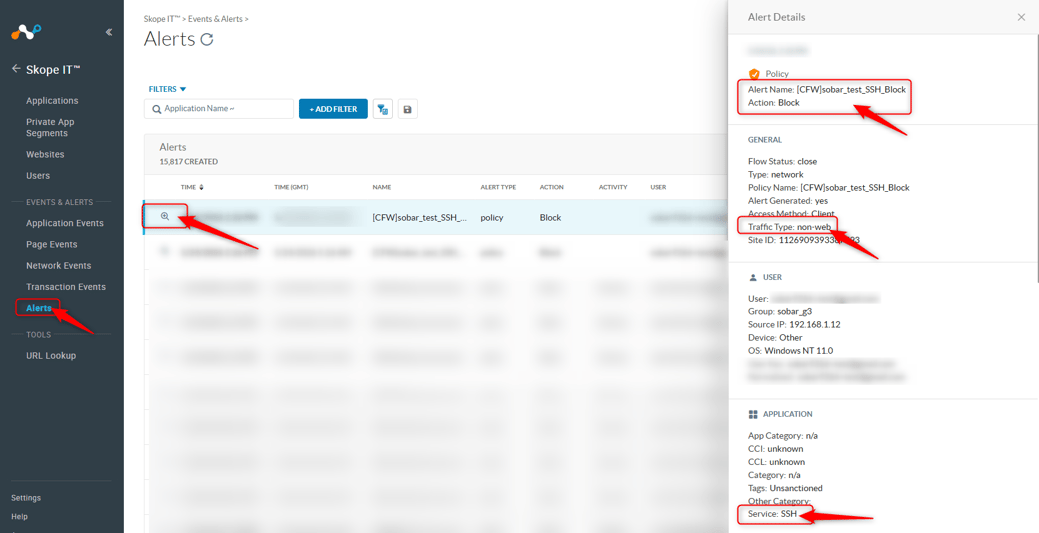
Task: Select Alerts in the sidebar
Action: click(39, 308)
